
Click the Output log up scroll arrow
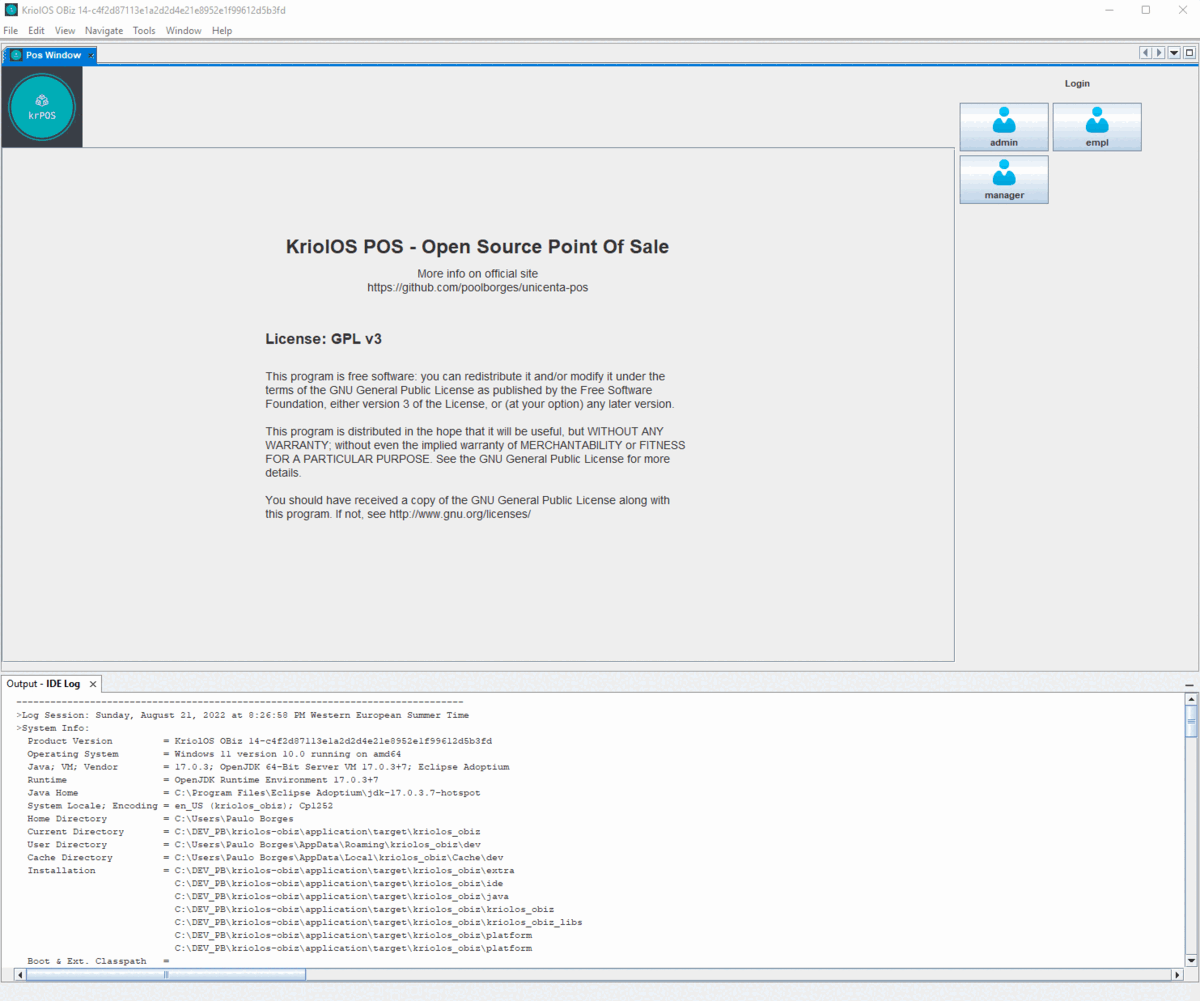(x=1190, y=699)
